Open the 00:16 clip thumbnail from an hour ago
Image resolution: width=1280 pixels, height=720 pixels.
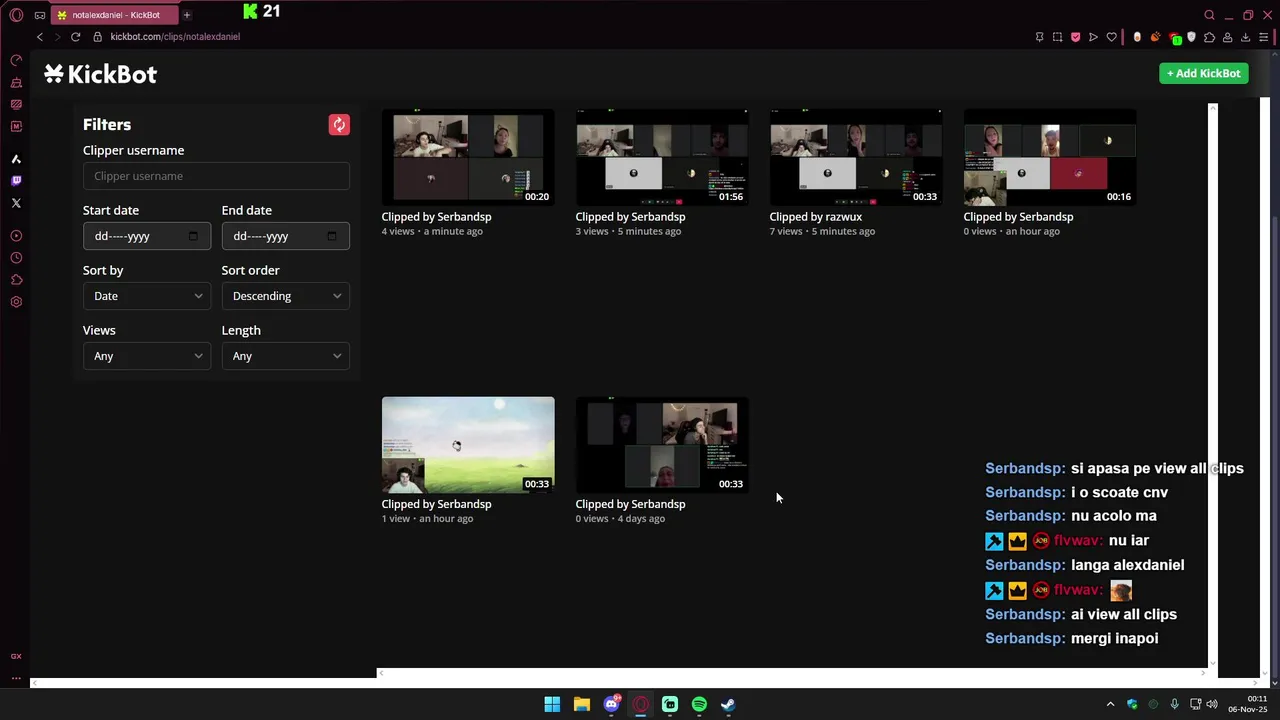pos(1050,157)
